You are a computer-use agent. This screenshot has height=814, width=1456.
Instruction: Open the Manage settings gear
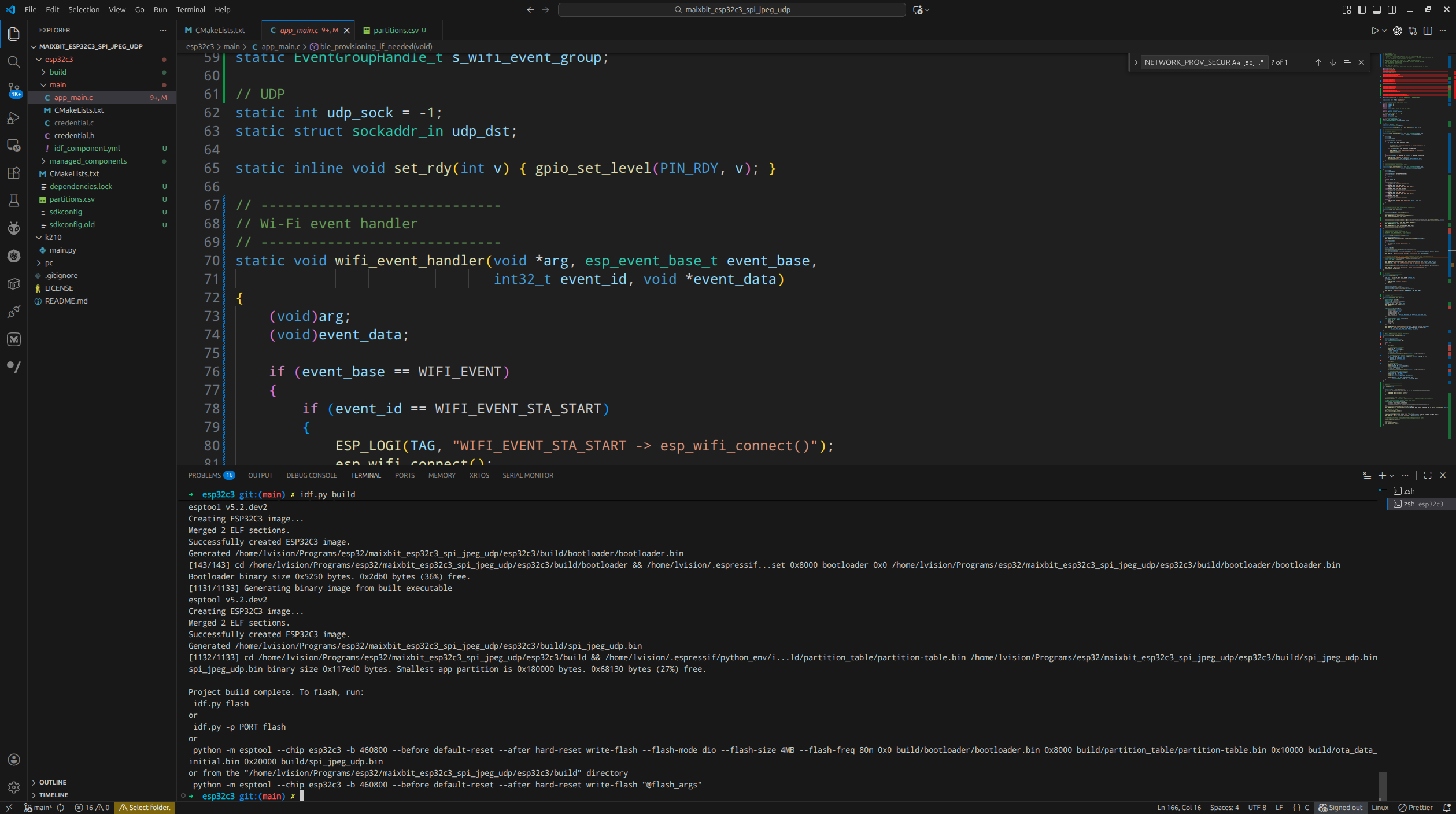coord(14,787)
